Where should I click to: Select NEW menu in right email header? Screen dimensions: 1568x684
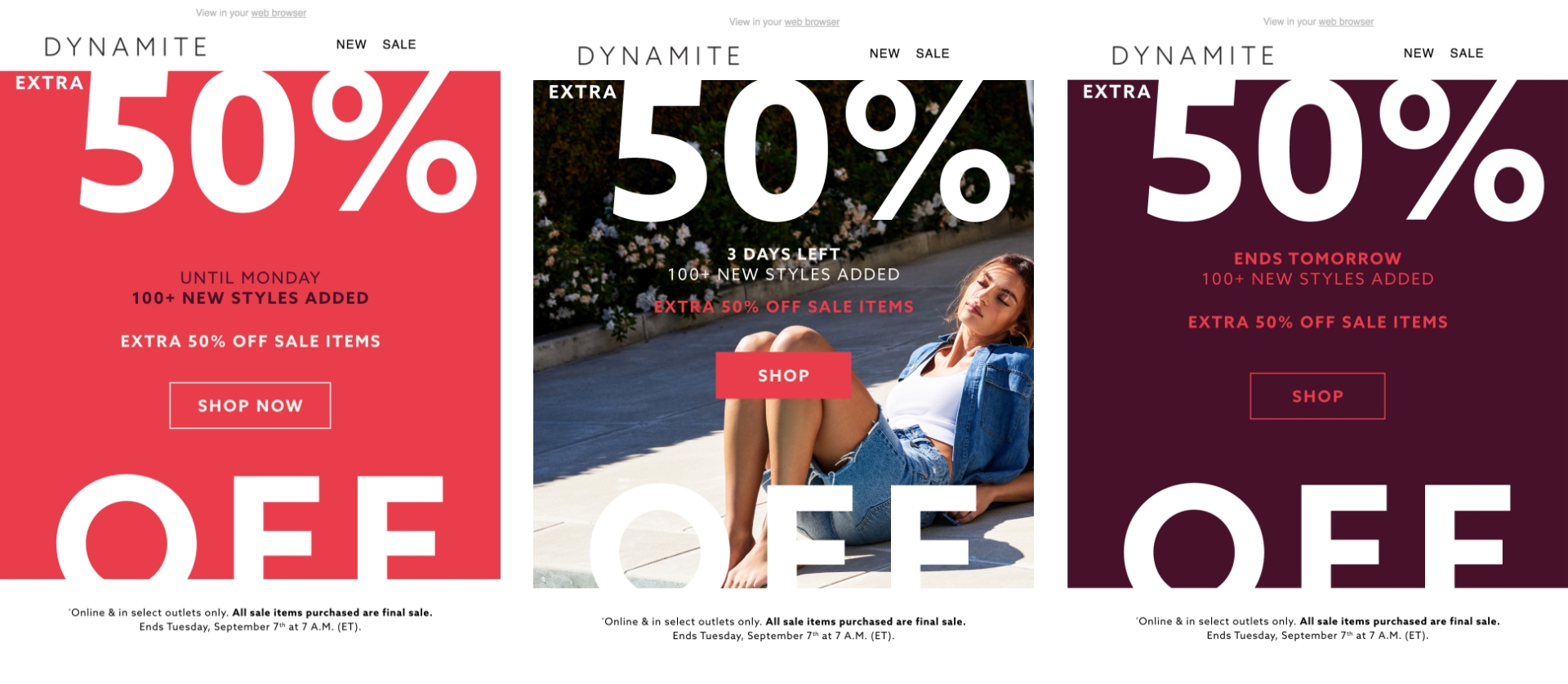(x=1419, y=53)
